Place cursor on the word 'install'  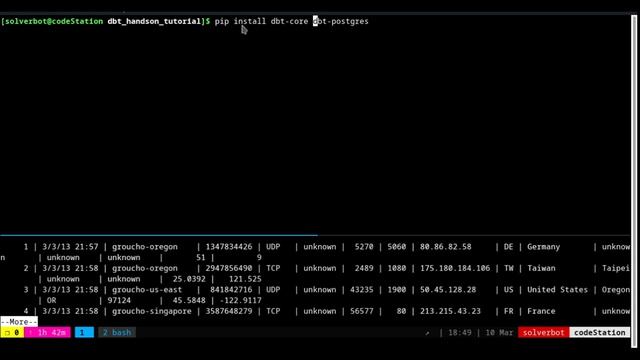(250, 21)
